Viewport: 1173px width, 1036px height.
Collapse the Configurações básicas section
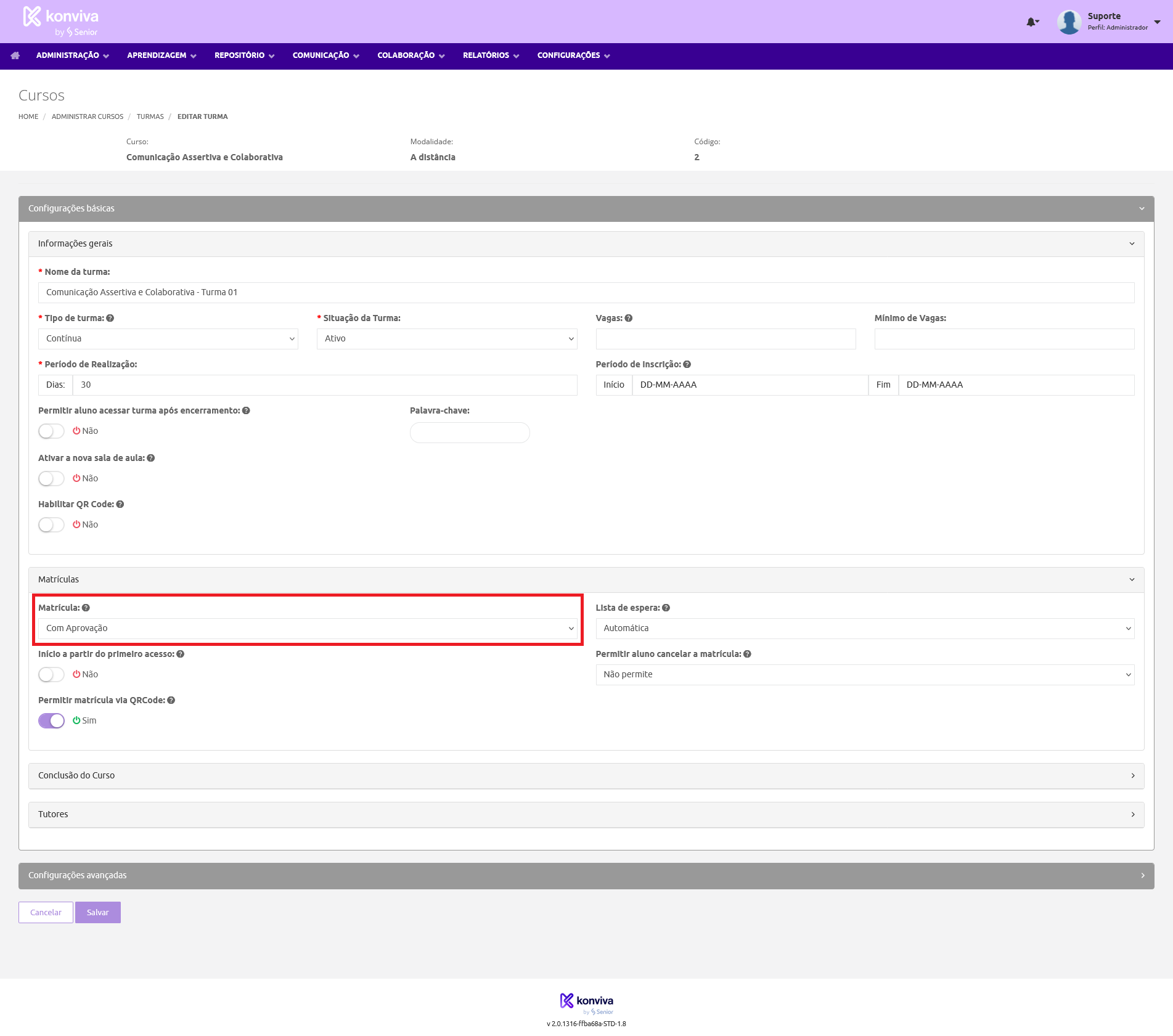pyautogui.click(x=586, y=209)
